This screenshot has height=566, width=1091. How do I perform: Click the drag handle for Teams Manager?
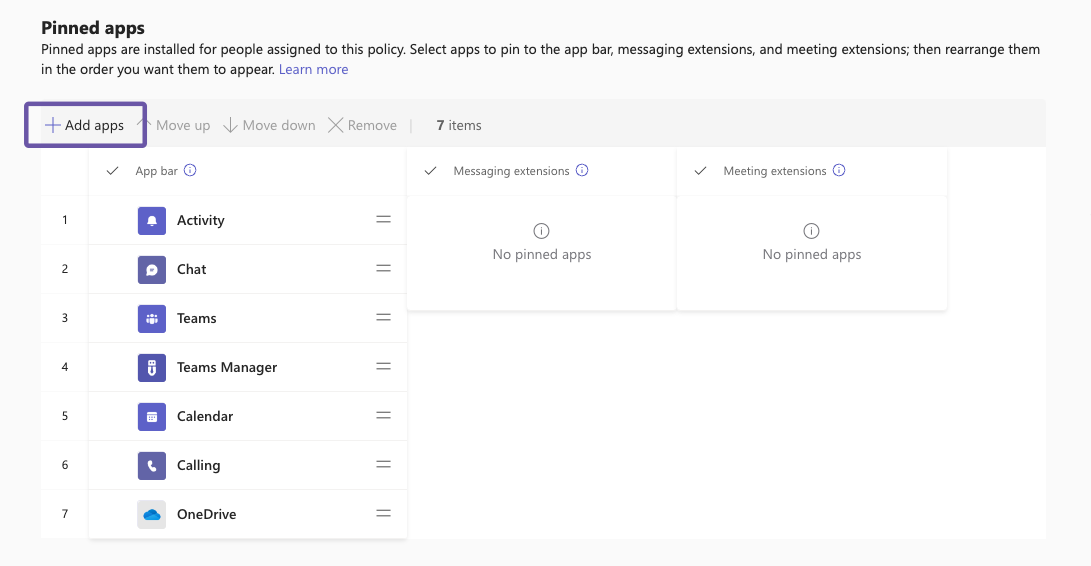[383, 366]
